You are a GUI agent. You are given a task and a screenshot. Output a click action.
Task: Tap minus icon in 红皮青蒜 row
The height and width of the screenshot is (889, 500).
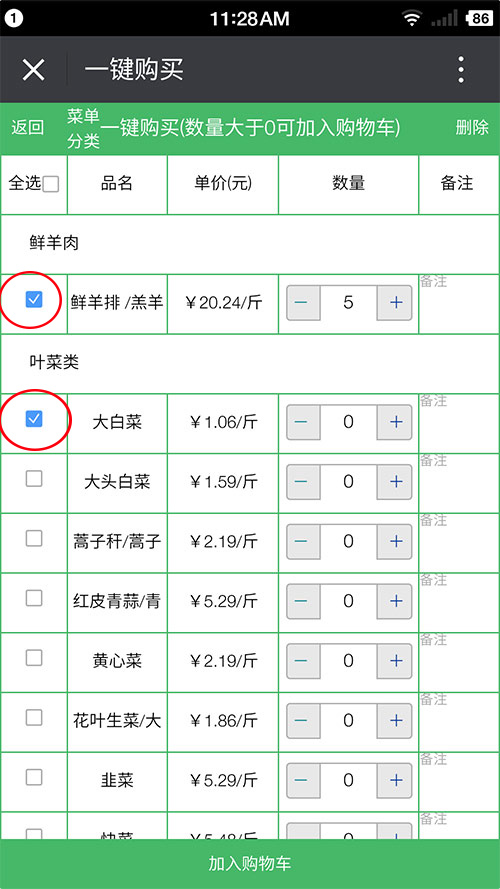[302, 602]
